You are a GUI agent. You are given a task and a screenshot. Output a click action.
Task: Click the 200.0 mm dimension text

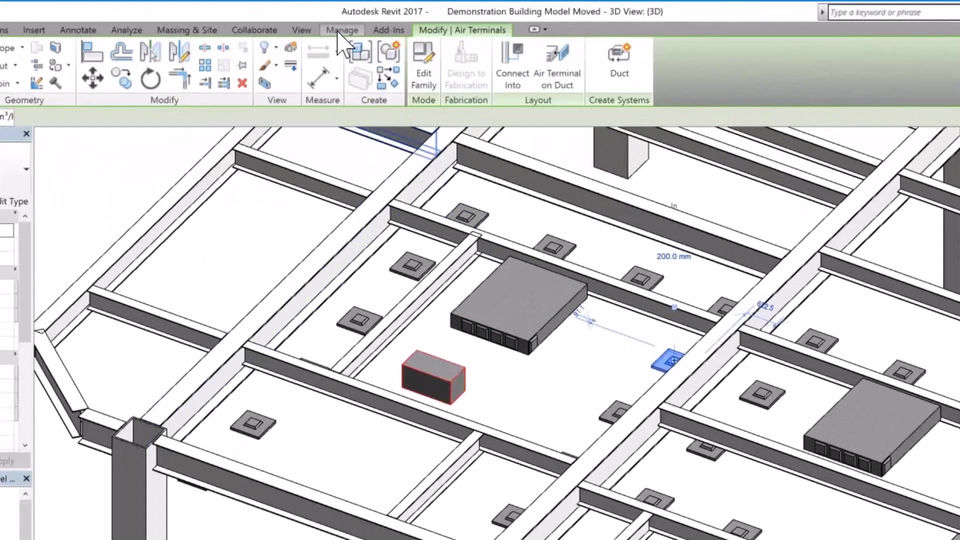[x=673, y=257]
